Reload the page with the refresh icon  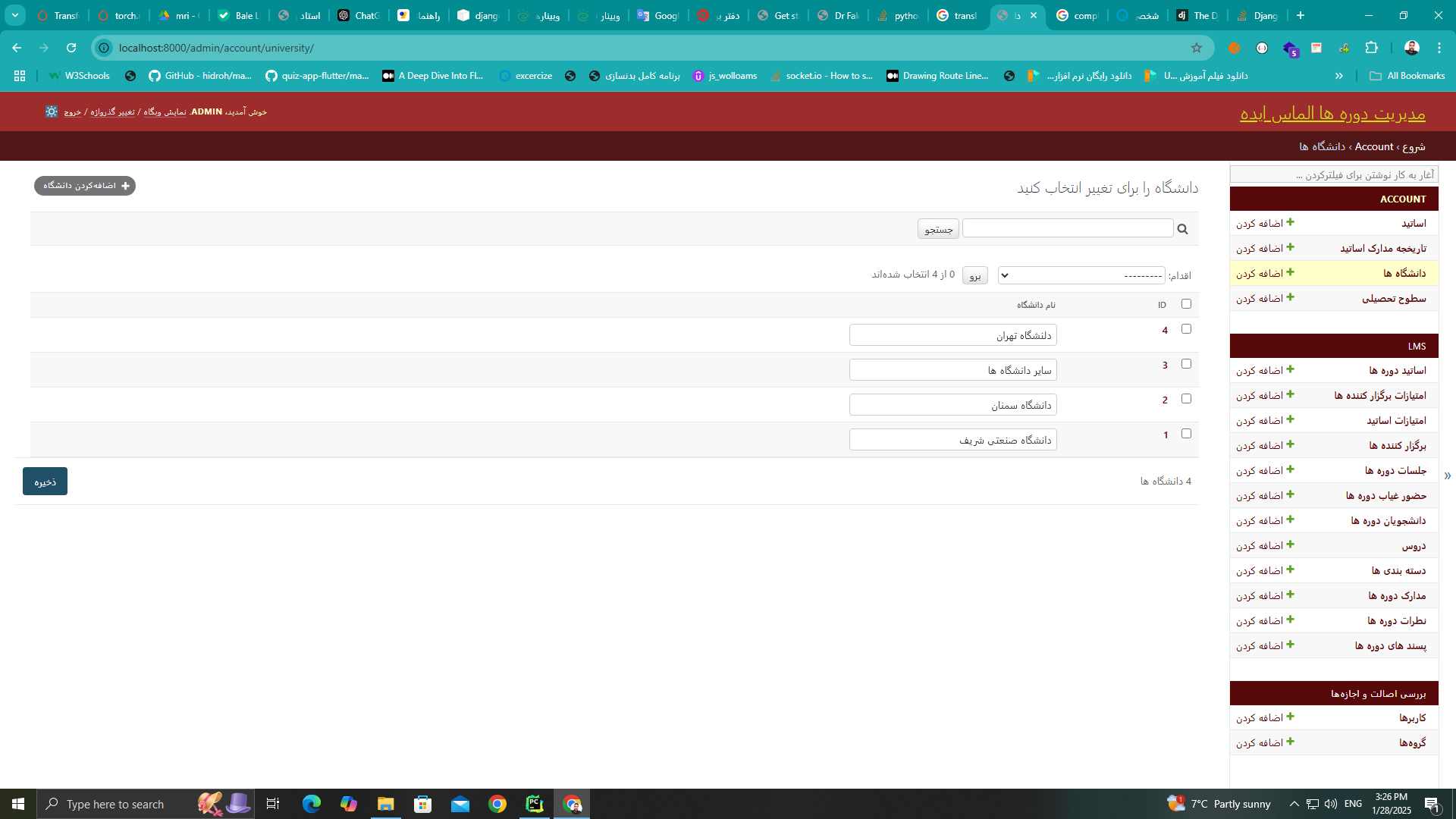pyautogui.click(x=71, y=48)
